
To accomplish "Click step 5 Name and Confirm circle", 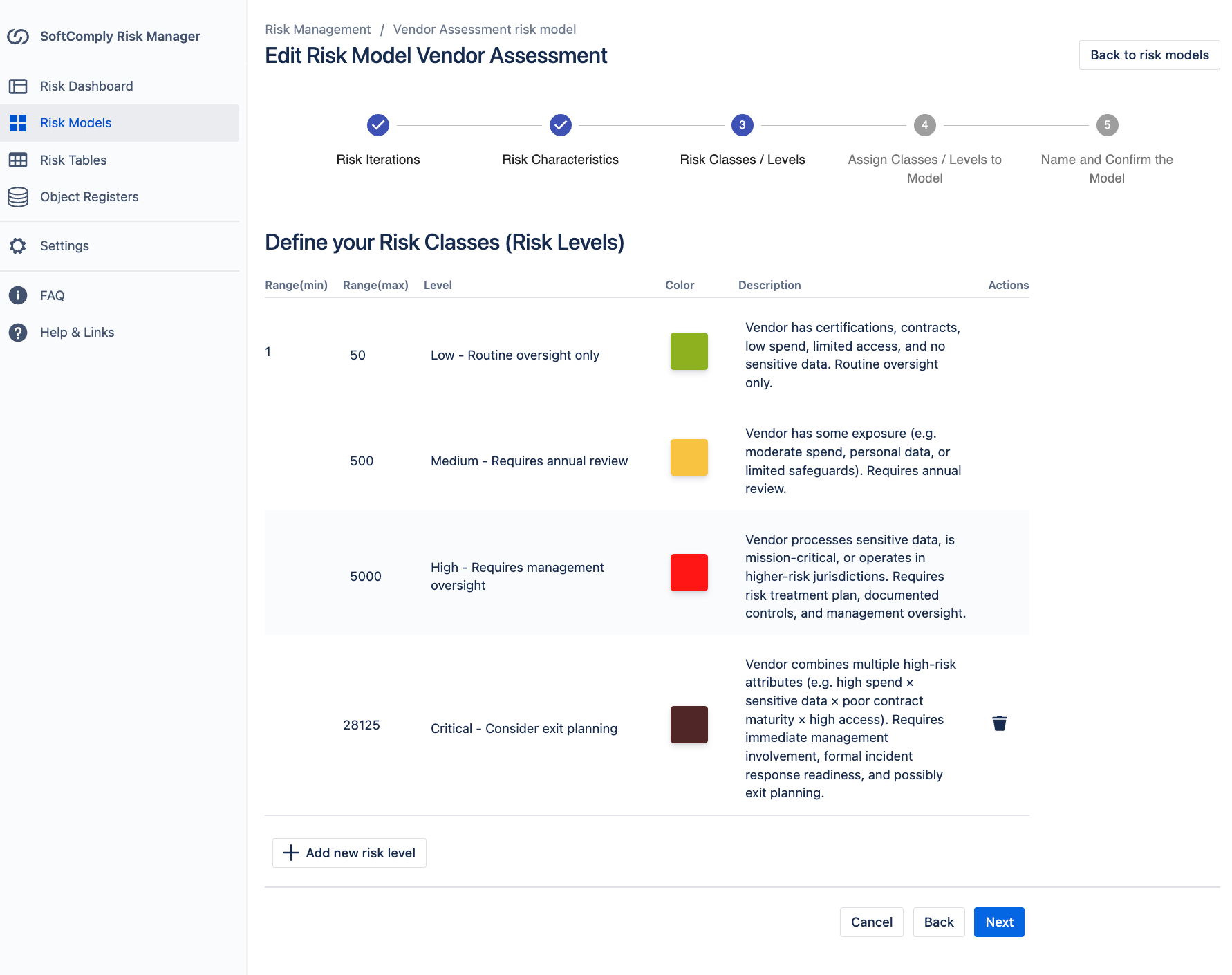I will point(1107,125).
